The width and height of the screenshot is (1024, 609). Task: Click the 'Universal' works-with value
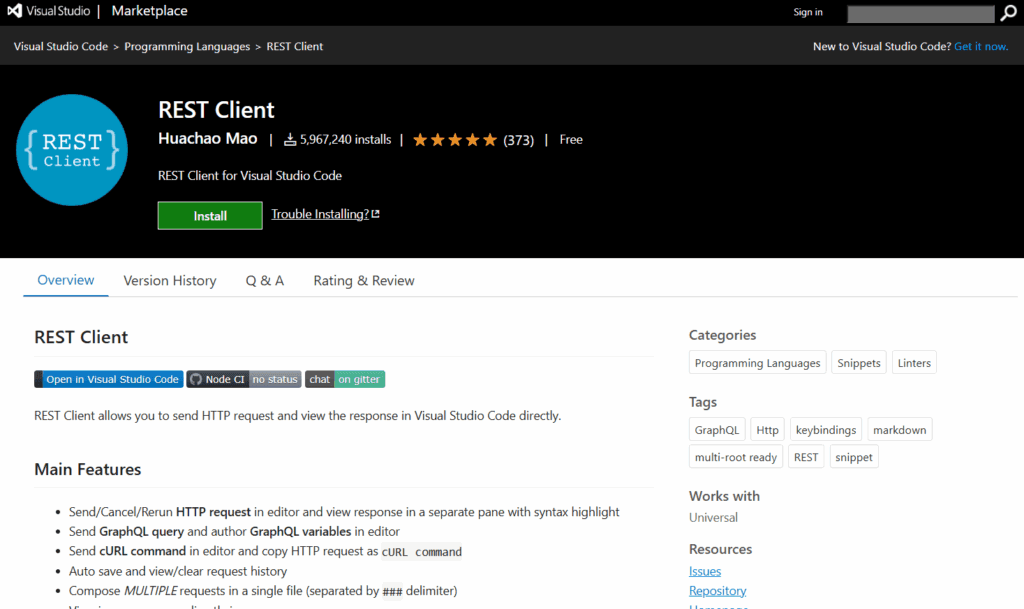[x=713, y=518]
